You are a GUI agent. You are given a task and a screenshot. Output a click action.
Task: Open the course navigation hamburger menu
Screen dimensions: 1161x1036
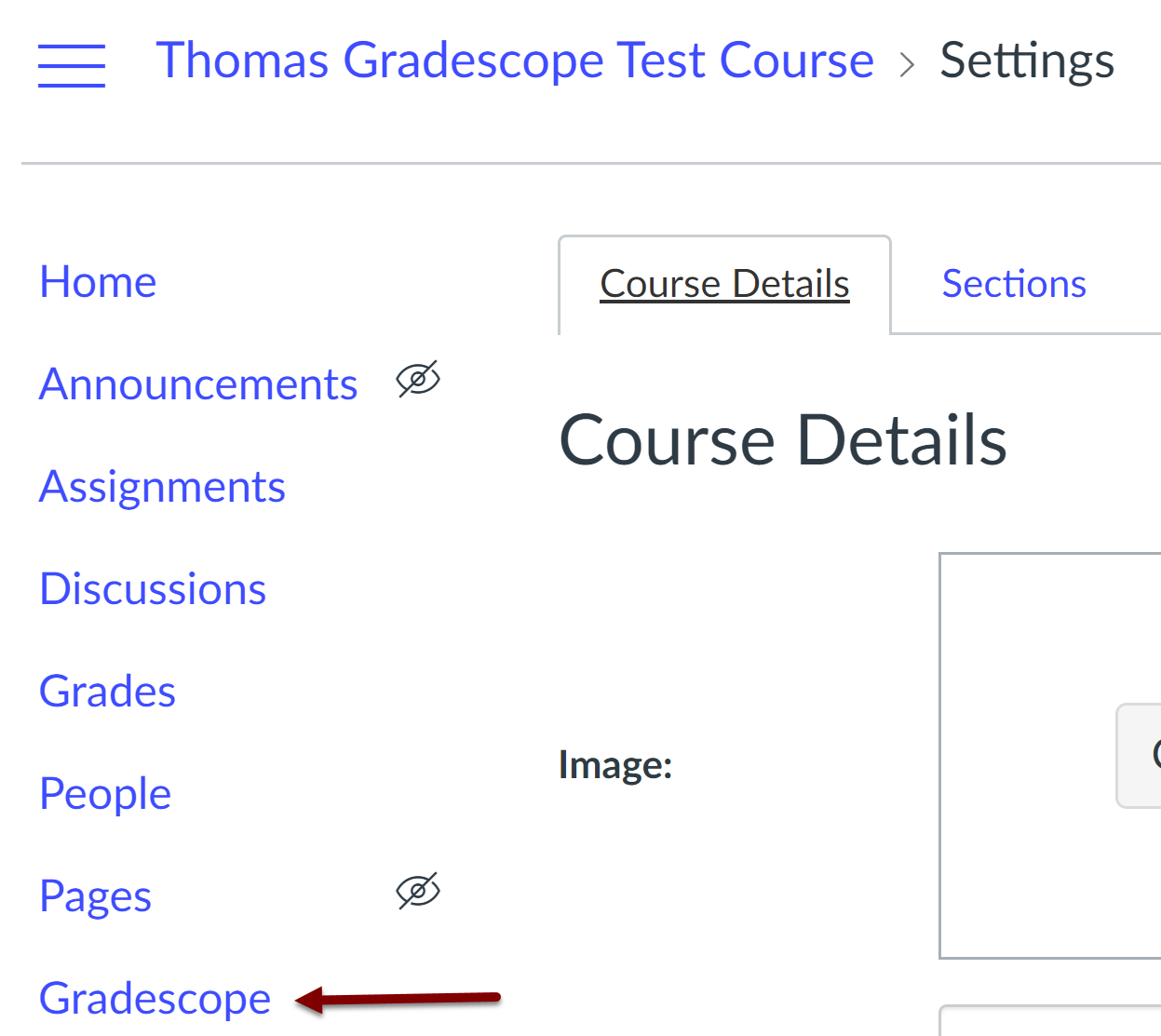pyautogui.click(x=72, y=65)
